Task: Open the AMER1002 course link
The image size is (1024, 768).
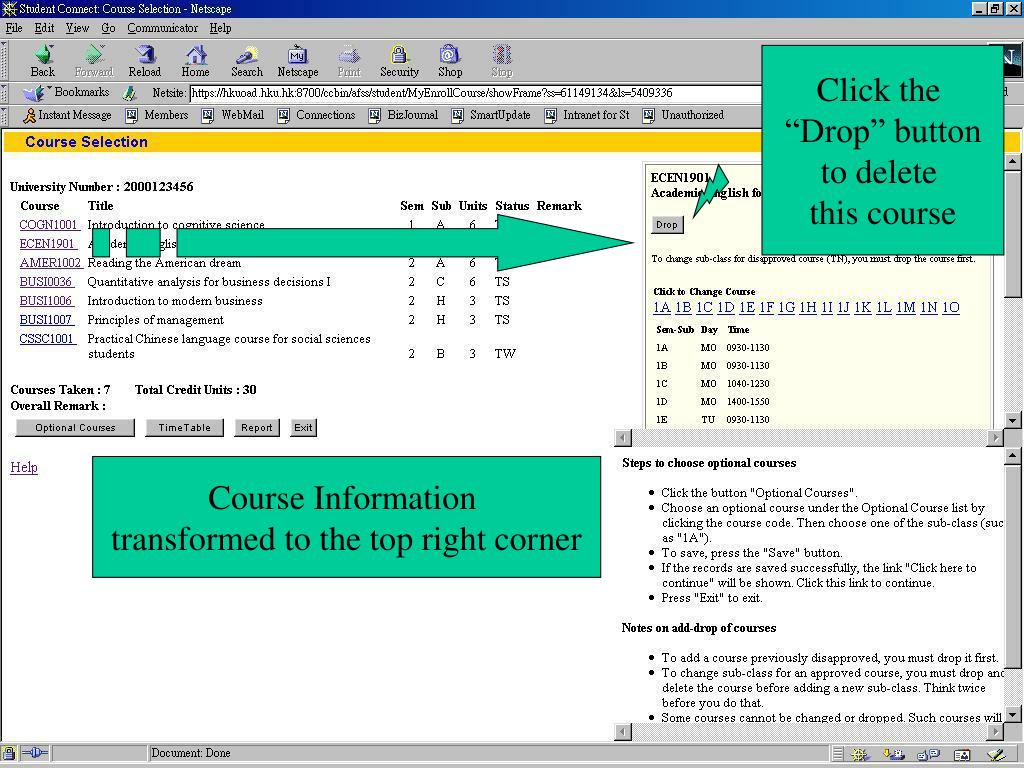Action: point(50,263)
